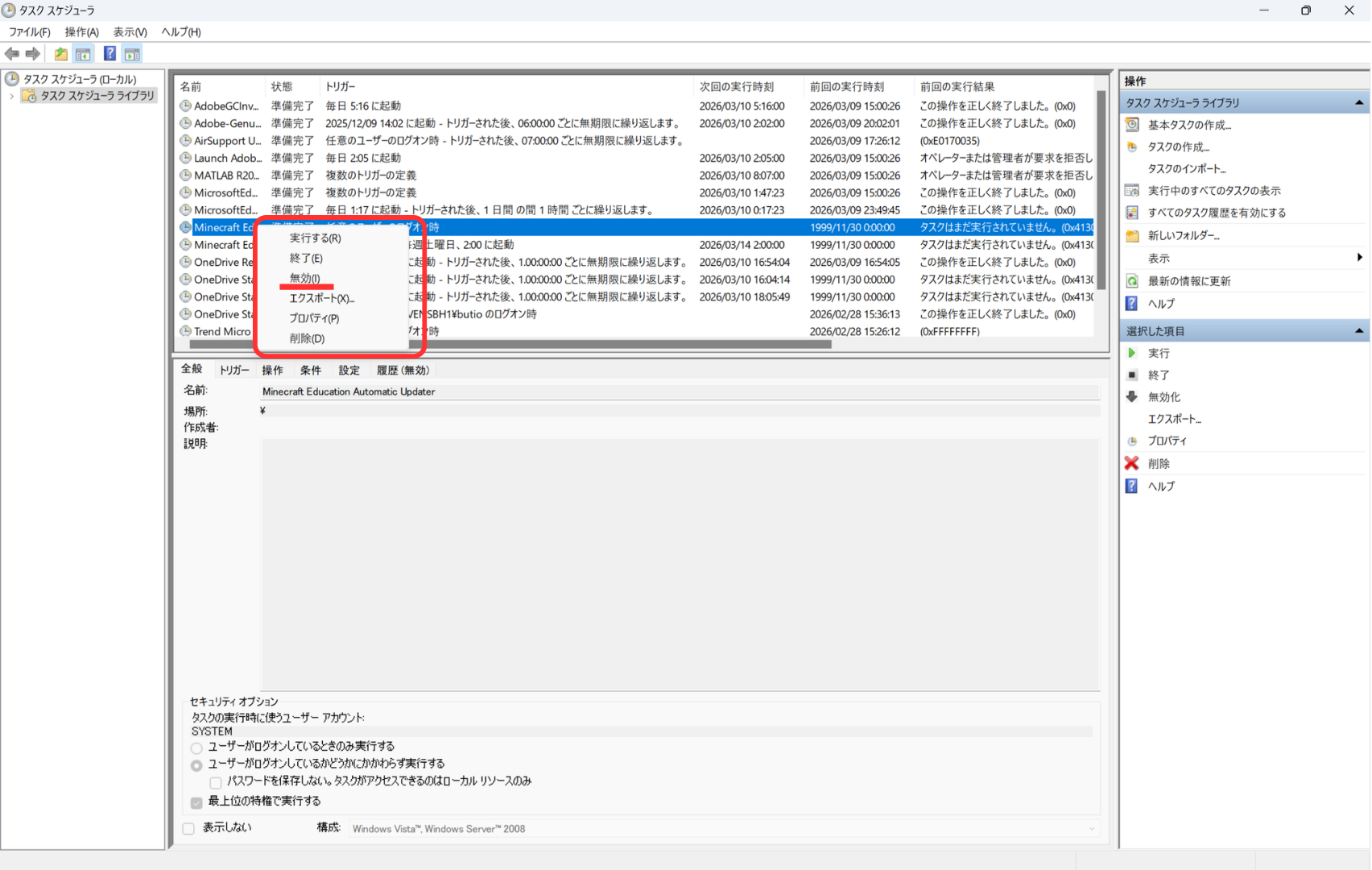Click the back arrow toolbar icon
The width and height of the screenshot is (1372, 870).
(12, 54)
